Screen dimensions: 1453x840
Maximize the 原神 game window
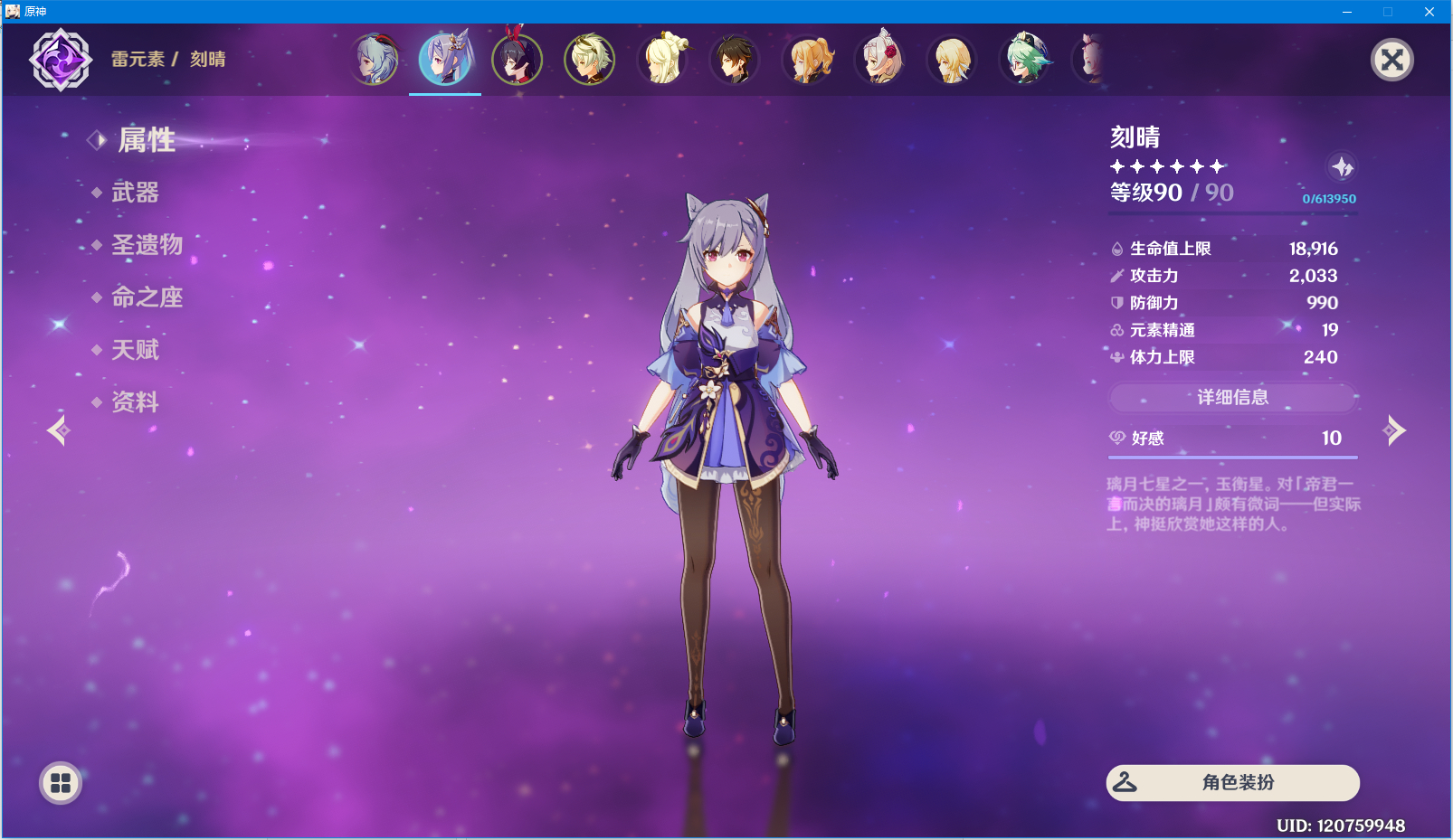[1388, 12]
